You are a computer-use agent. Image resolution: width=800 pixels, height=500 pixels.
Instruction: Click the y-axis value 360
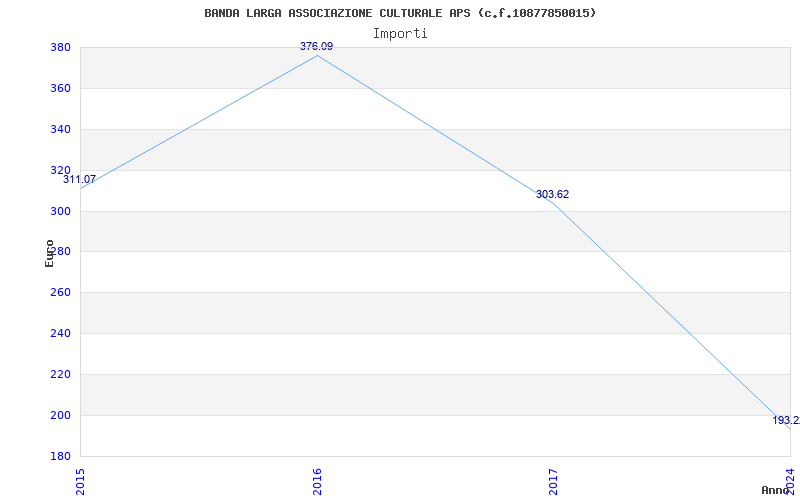[x=60, y=88]
